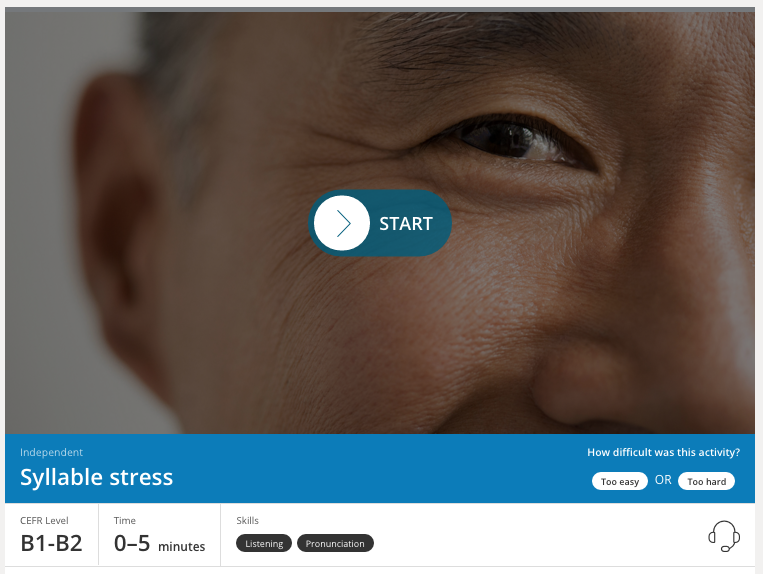Click the headset icon

724,536
